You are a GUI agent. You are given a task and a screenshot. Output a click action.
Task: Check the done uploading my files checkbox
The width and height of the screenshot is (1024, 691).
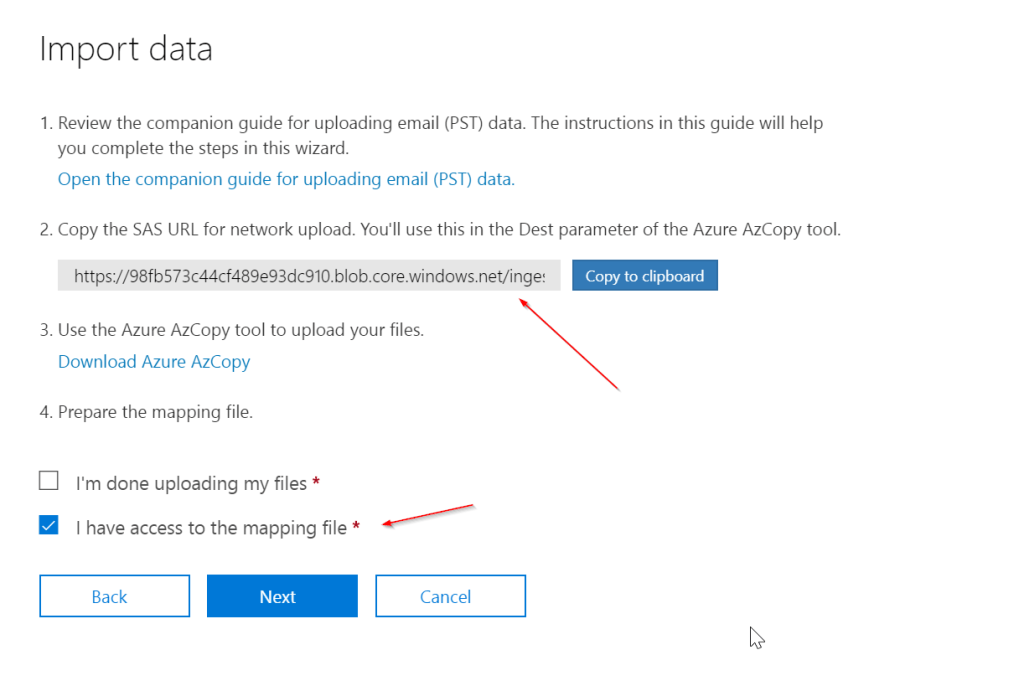coord(49,482)
